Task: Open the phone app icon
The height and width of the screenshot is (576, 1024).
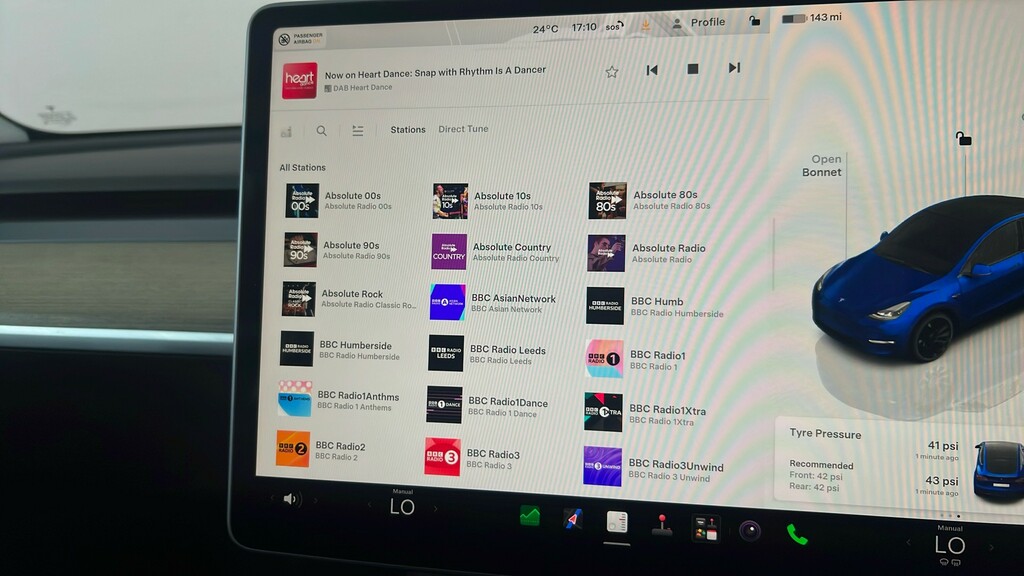Action: tap(797, 534)
